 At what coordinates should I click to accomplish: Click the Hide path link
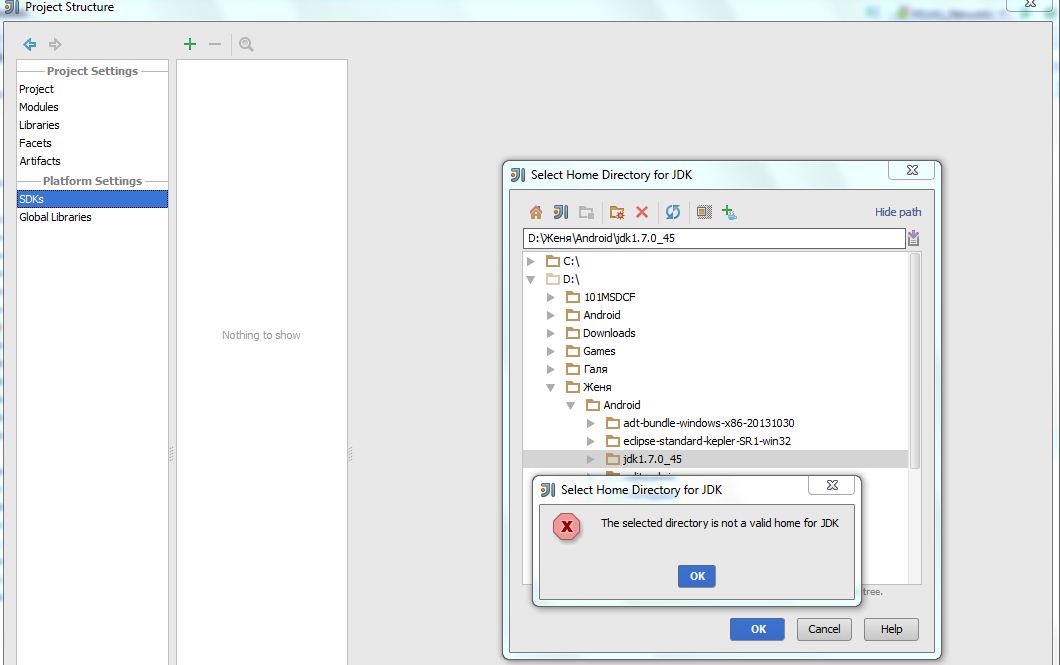coord(898,212)
